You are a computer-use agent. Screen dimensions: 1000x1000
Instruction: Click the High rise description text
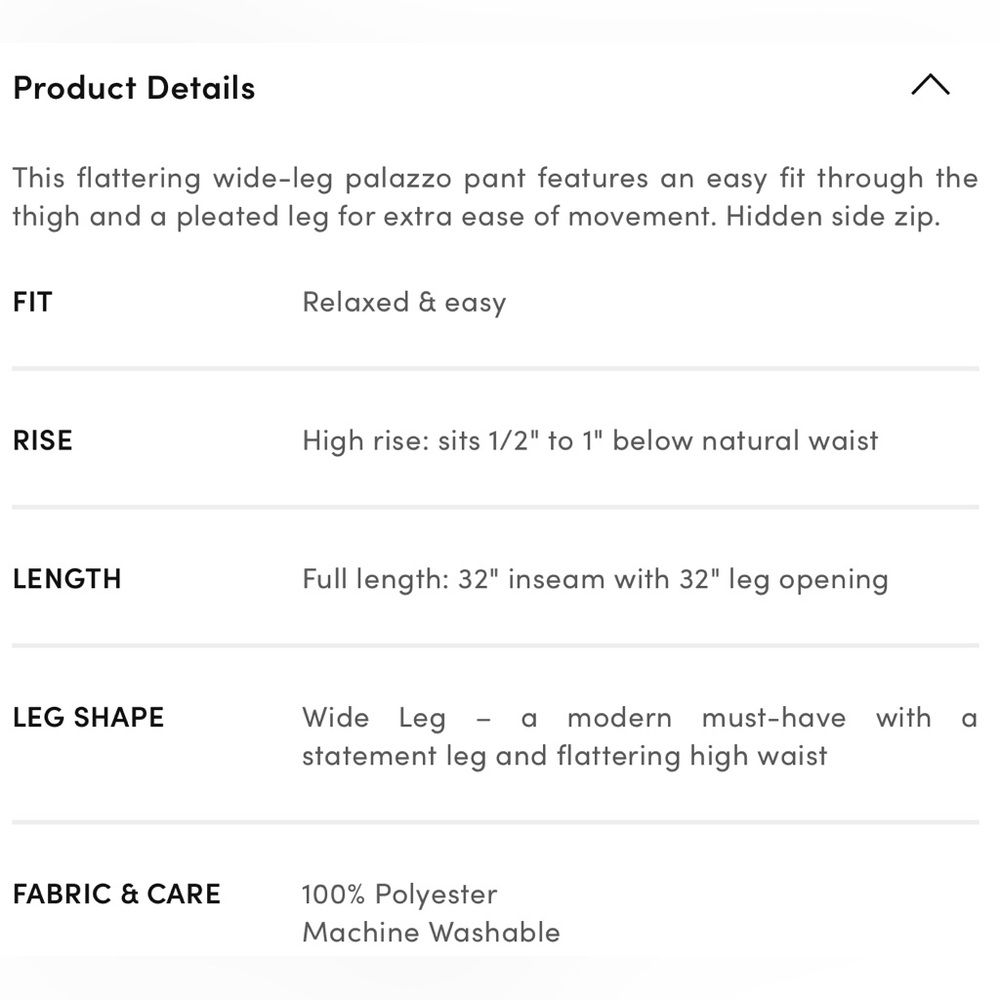(591, 441)
